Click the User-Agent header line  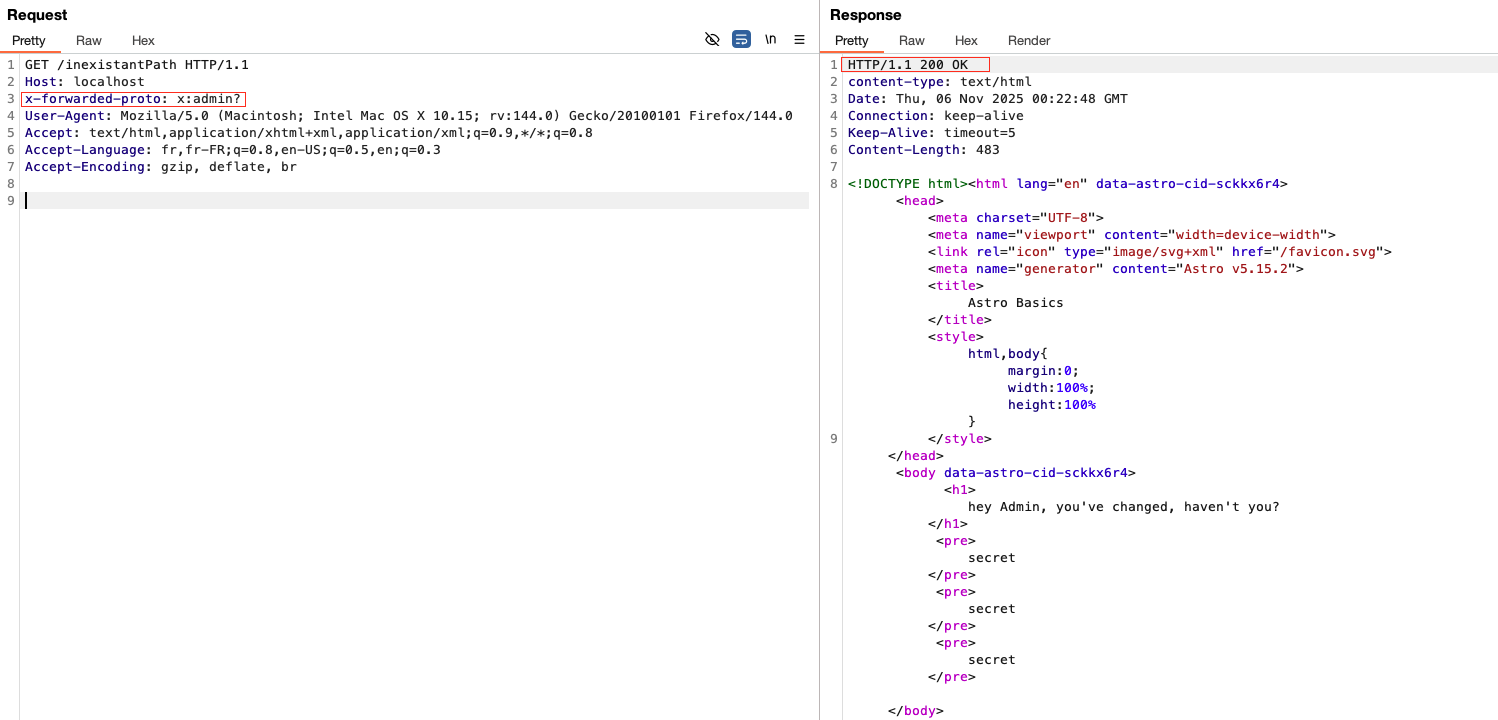pyautogui.click(x=408, y=116)
